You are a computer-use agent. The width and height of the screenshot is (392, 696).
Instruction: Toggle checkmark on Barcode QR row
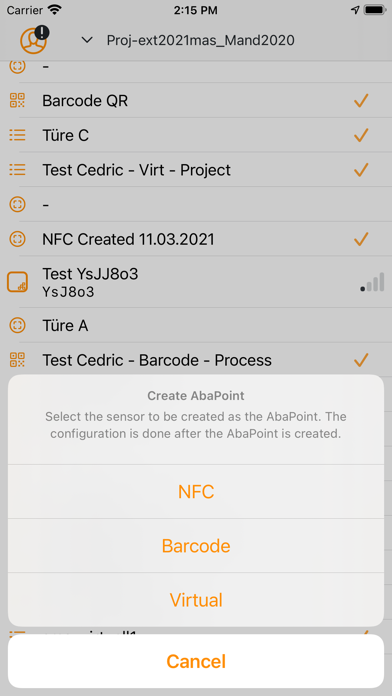coord(361,101)
